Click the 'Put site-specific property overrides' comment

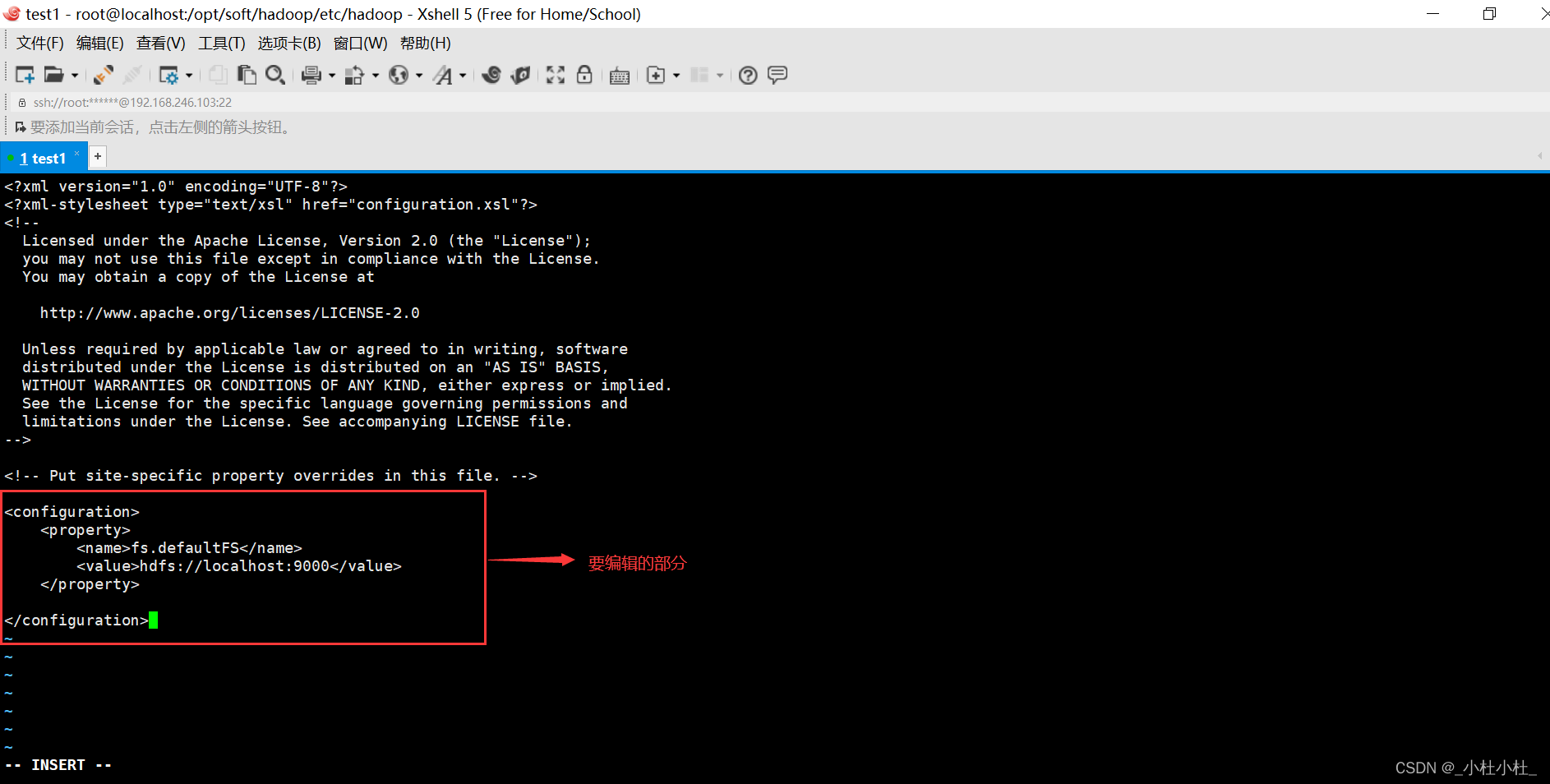point(271,476)
